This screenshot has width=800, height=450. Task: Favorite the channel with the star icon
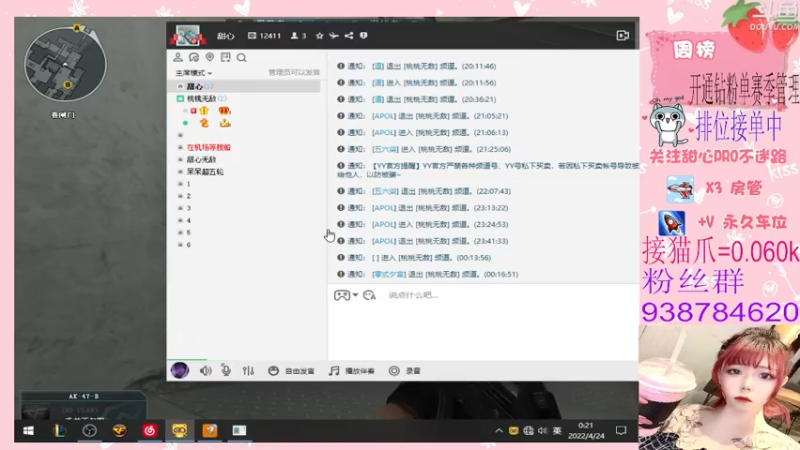pos(319,36)
